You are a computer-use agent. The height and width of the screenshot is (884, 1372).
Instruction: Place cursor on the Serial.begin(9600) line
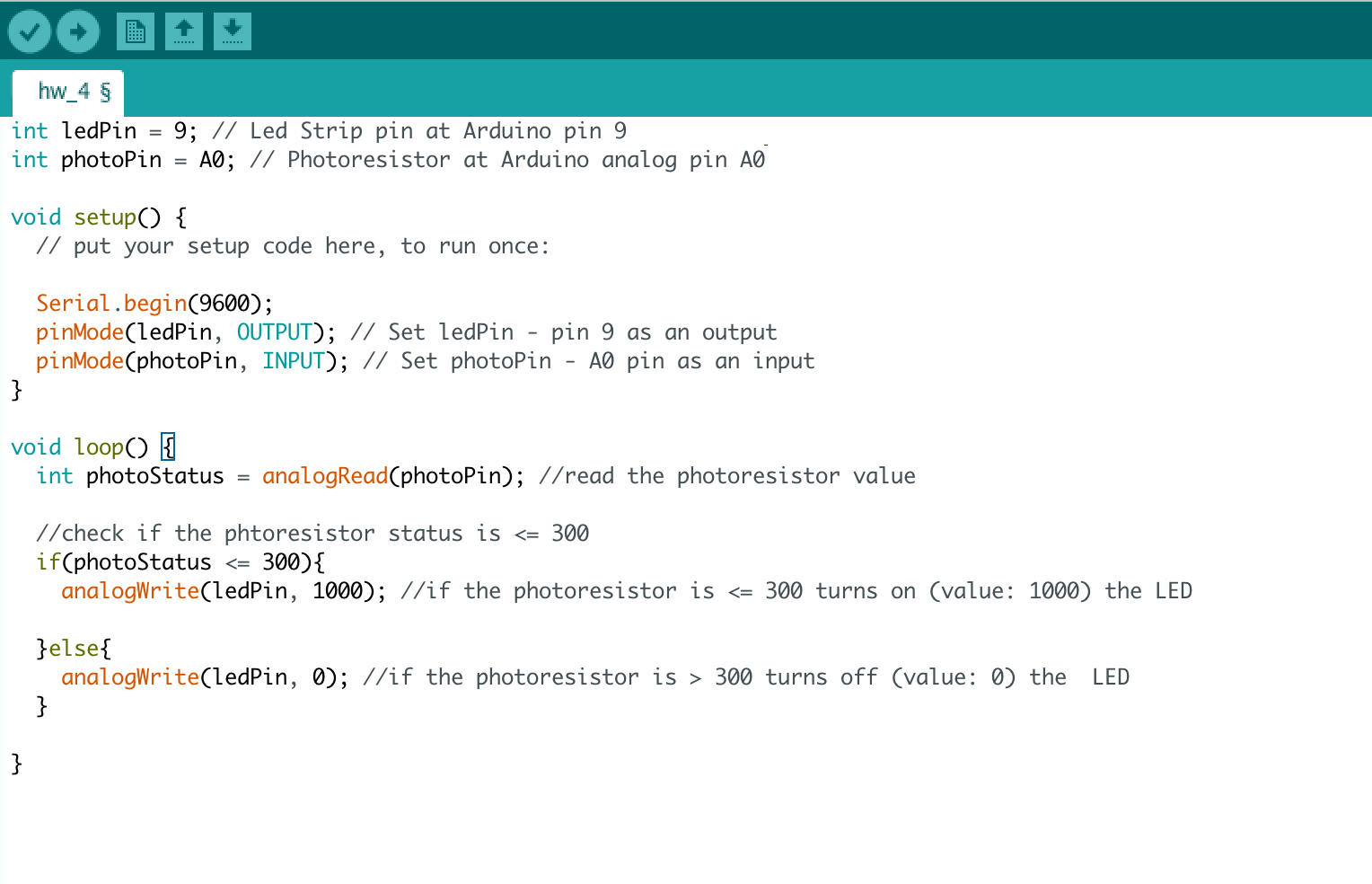(x=154, y=304)
